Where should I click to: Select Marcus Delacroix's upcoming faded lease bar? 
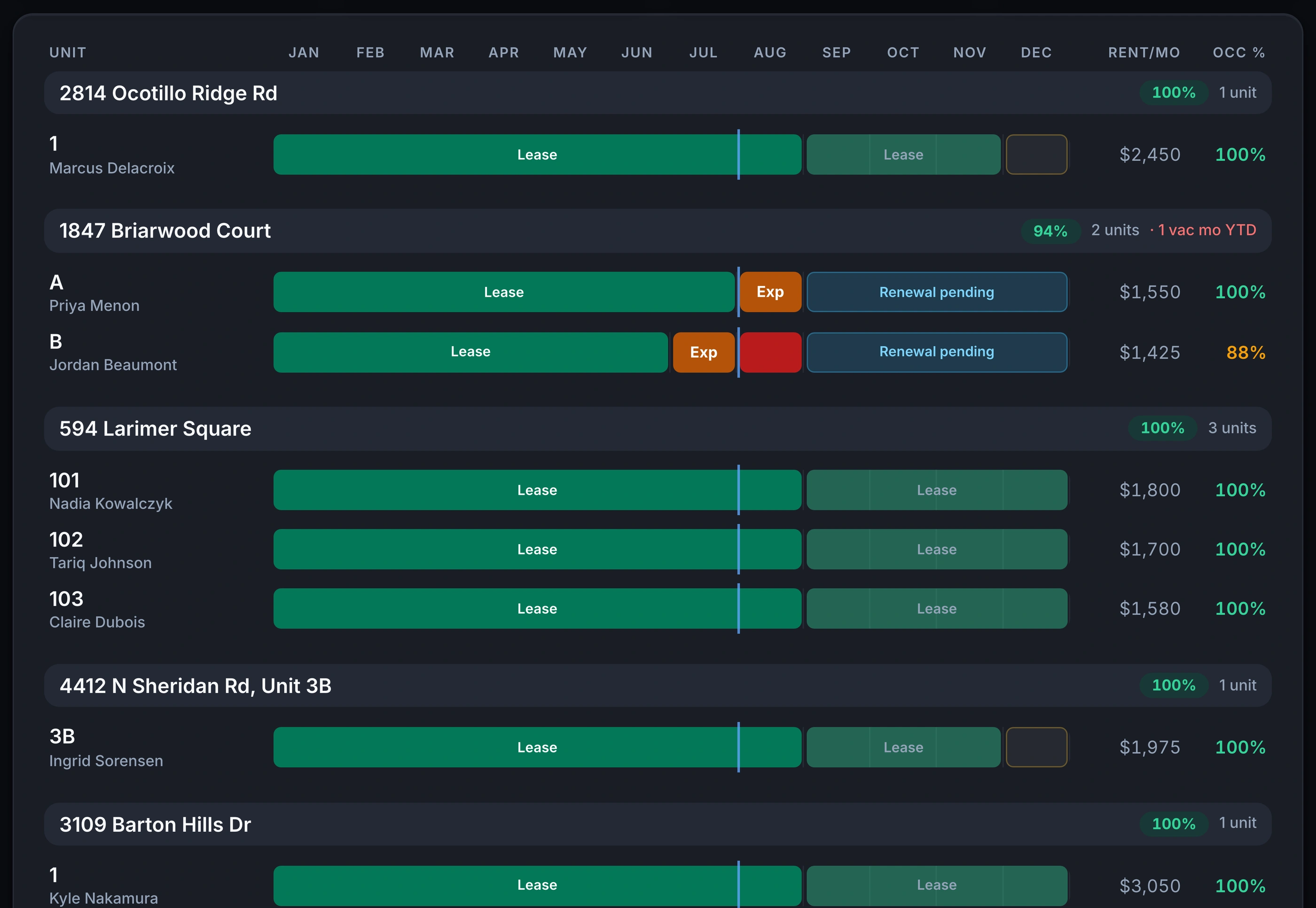tap(903, 154)
